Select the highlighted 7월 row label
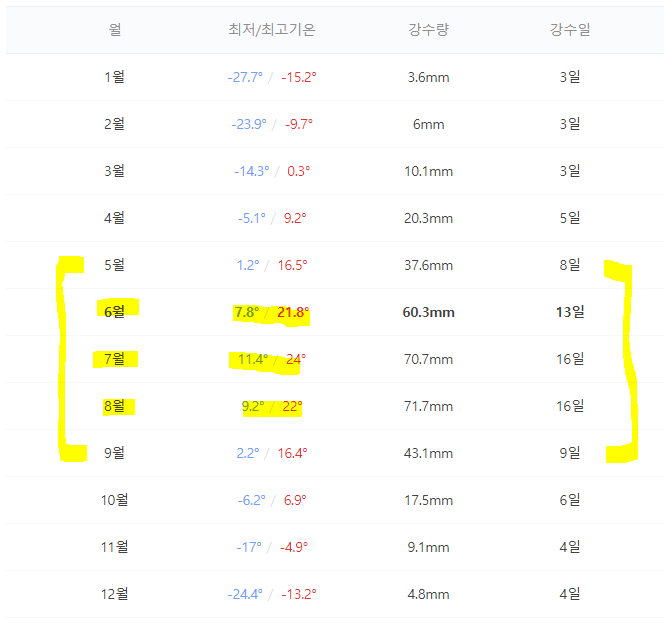 click(x=114, y=358)
